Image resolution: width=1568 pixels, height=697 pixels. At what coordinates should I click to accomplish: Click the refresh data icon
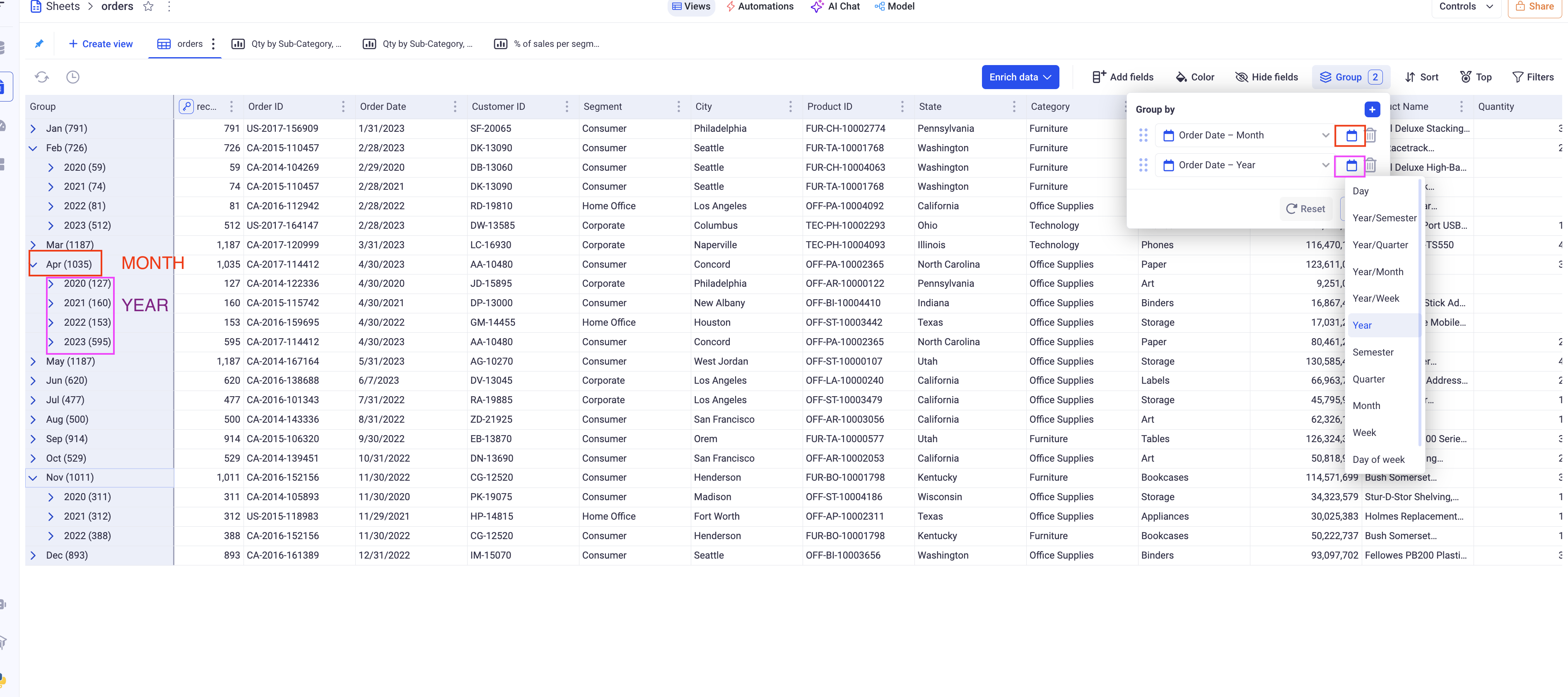point(42,77)
